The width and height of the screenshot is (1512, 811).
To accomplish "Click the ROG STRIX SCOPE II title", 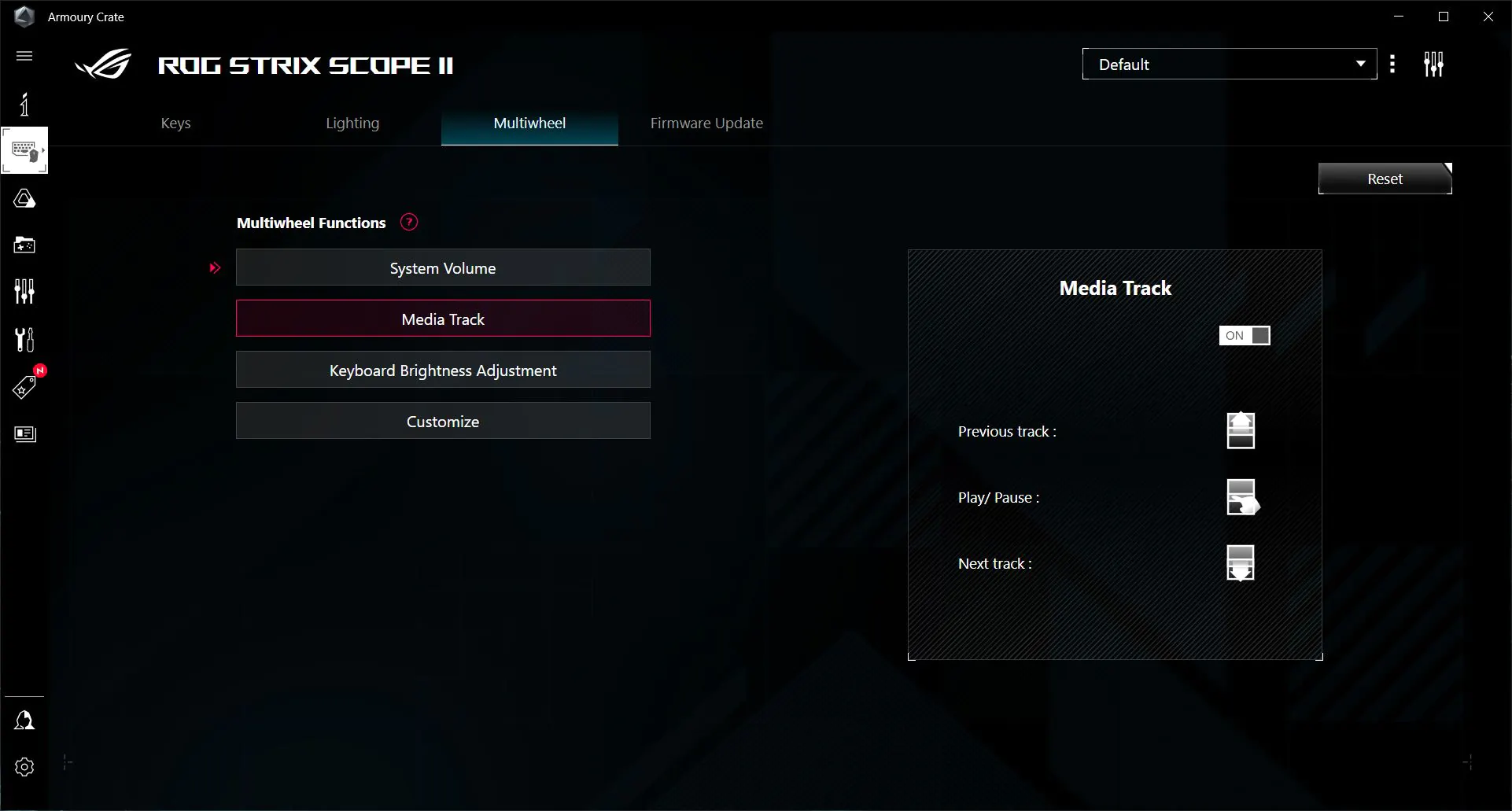I will coord(305,65).
